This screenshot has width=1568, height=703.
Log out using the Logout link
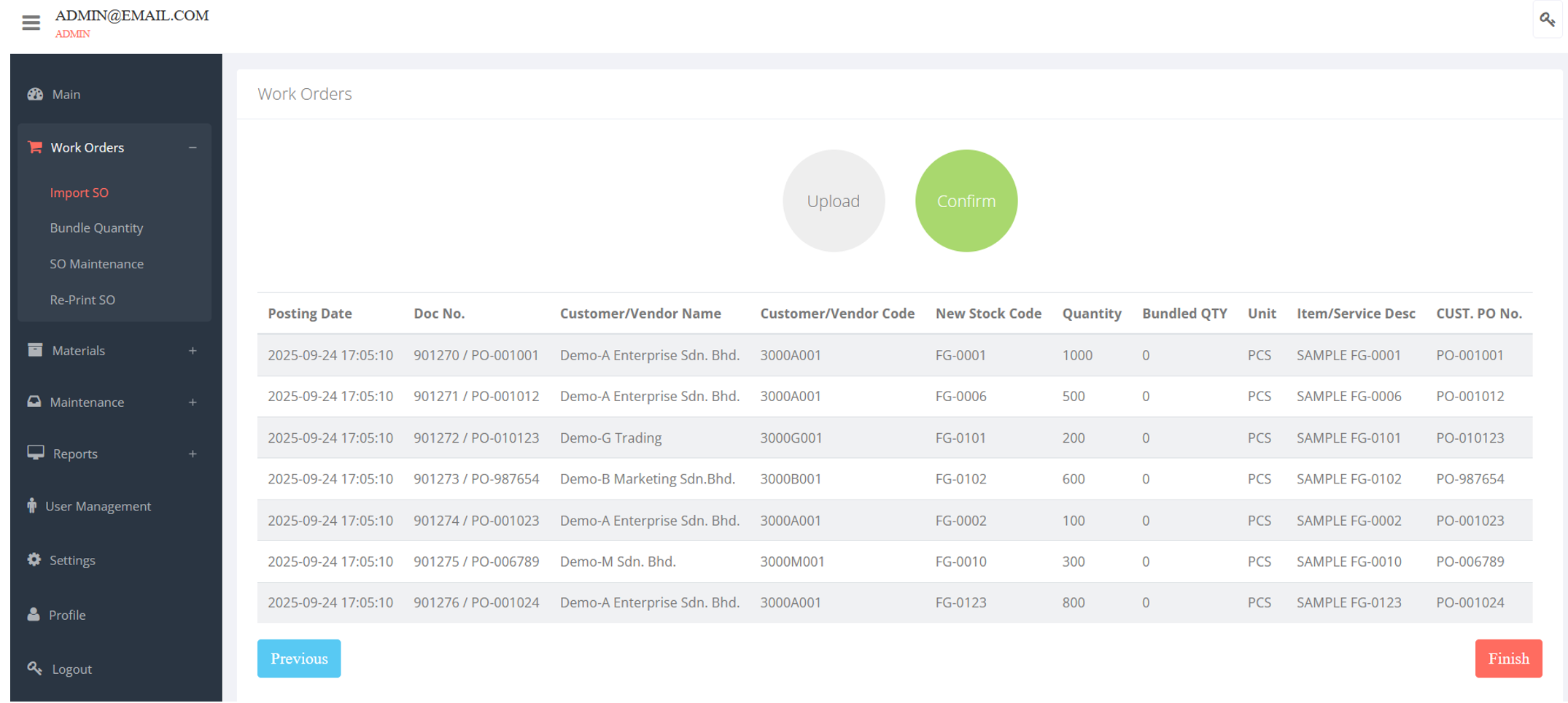point(71,669)
